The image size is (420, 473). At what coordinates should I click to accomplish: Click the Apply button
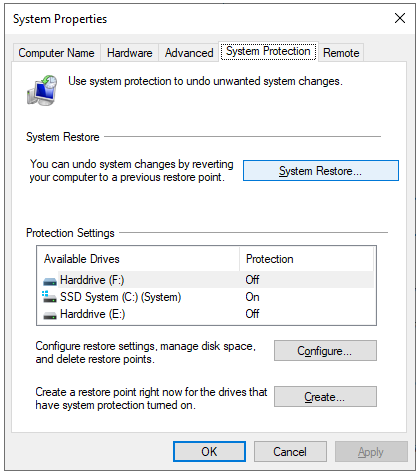pos(371,452)
